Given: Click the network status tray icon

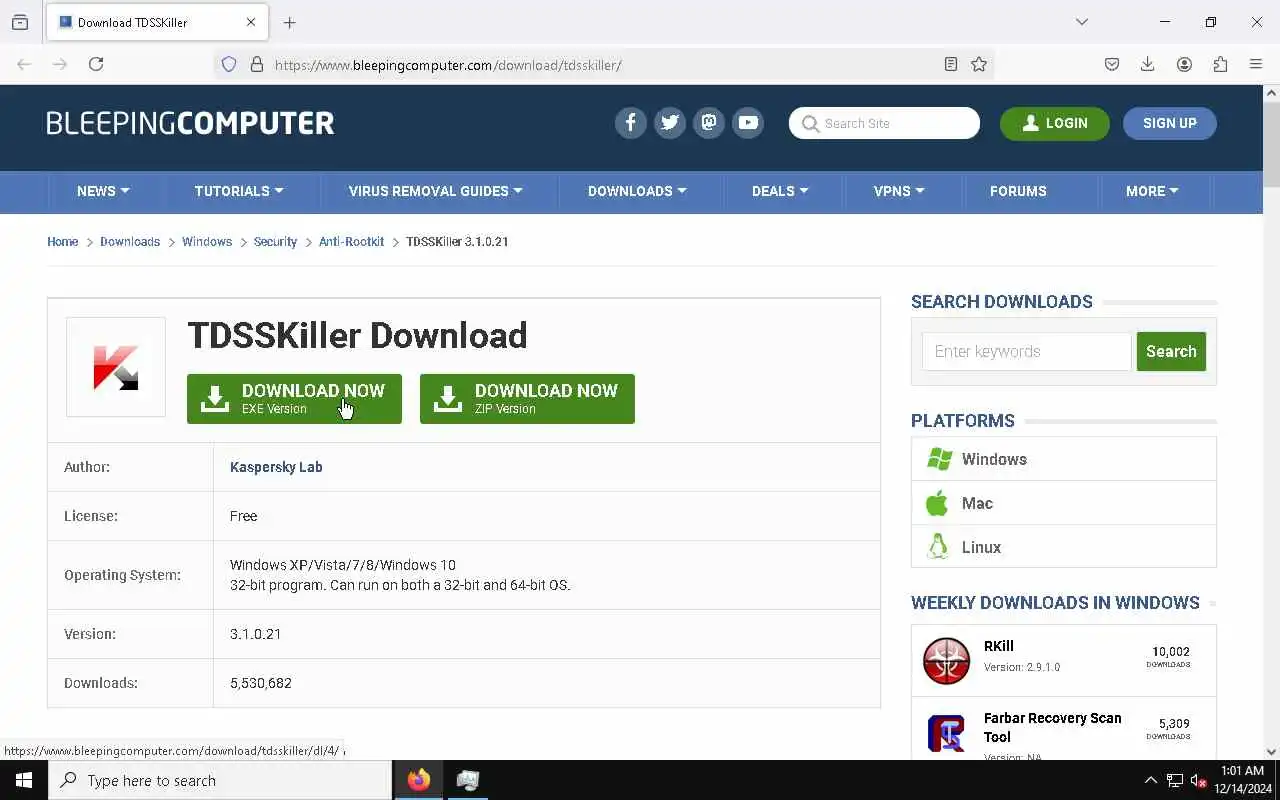Looking at the screenshot, I should 1175,780.
